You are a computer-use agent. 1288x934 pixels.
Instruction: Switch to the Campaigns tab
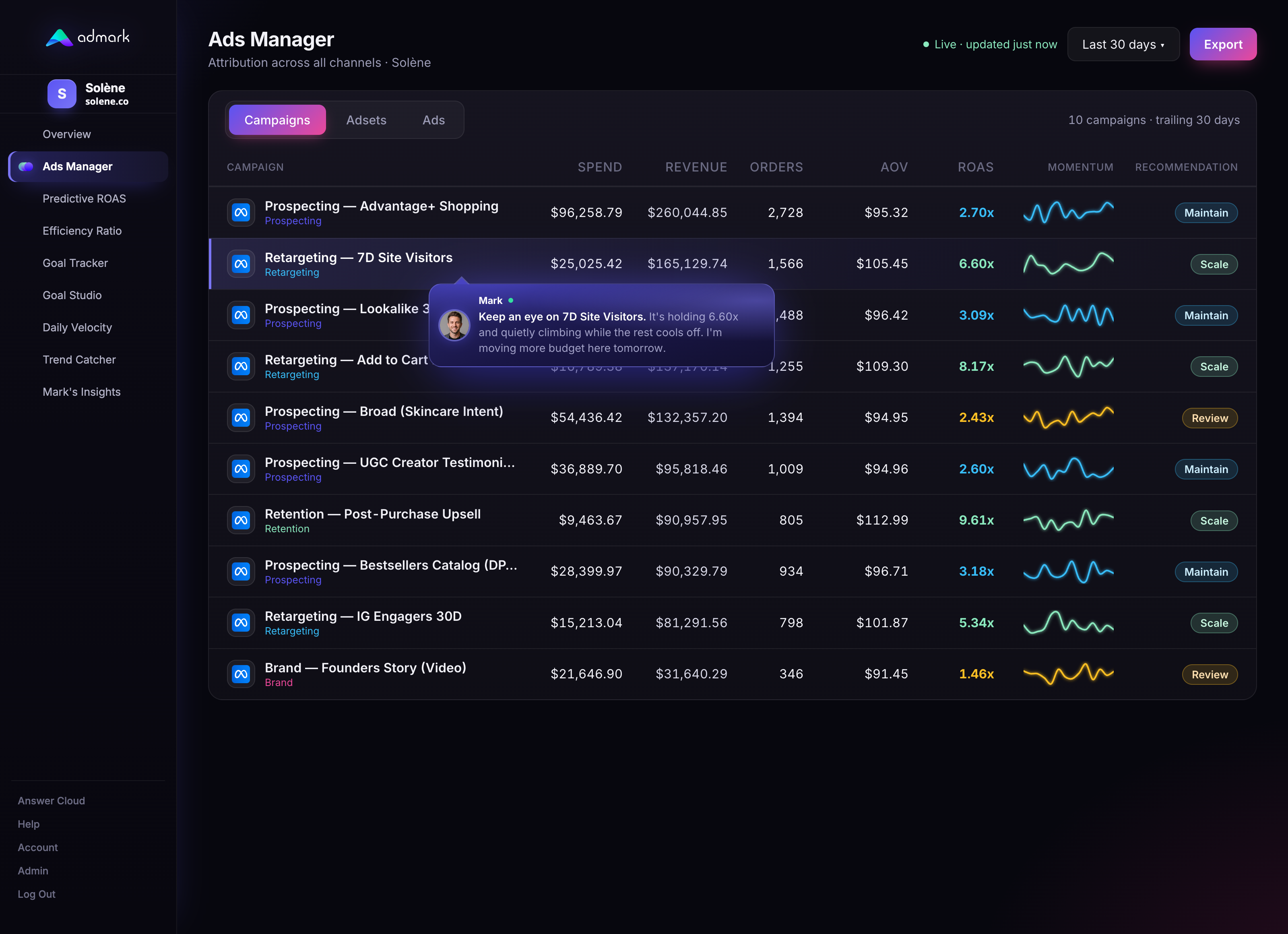277,120
